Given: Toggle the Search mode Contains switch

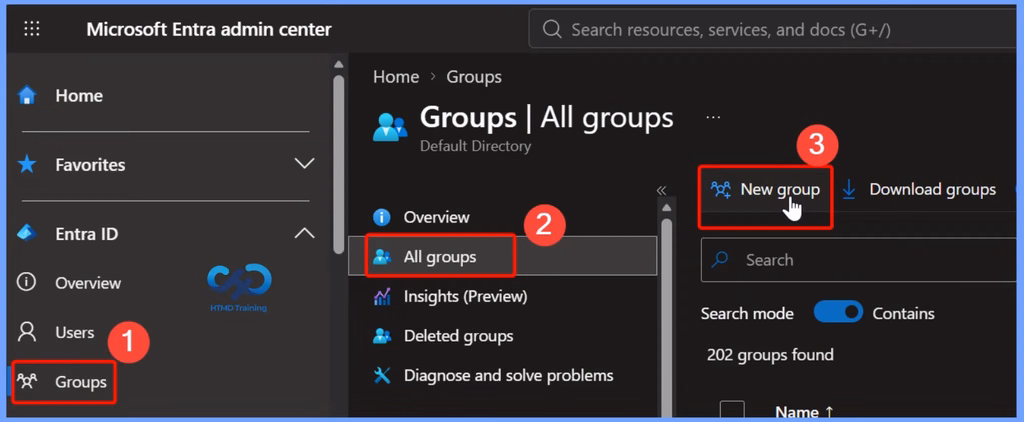Looking at the screenshot, I should (838, 313).
